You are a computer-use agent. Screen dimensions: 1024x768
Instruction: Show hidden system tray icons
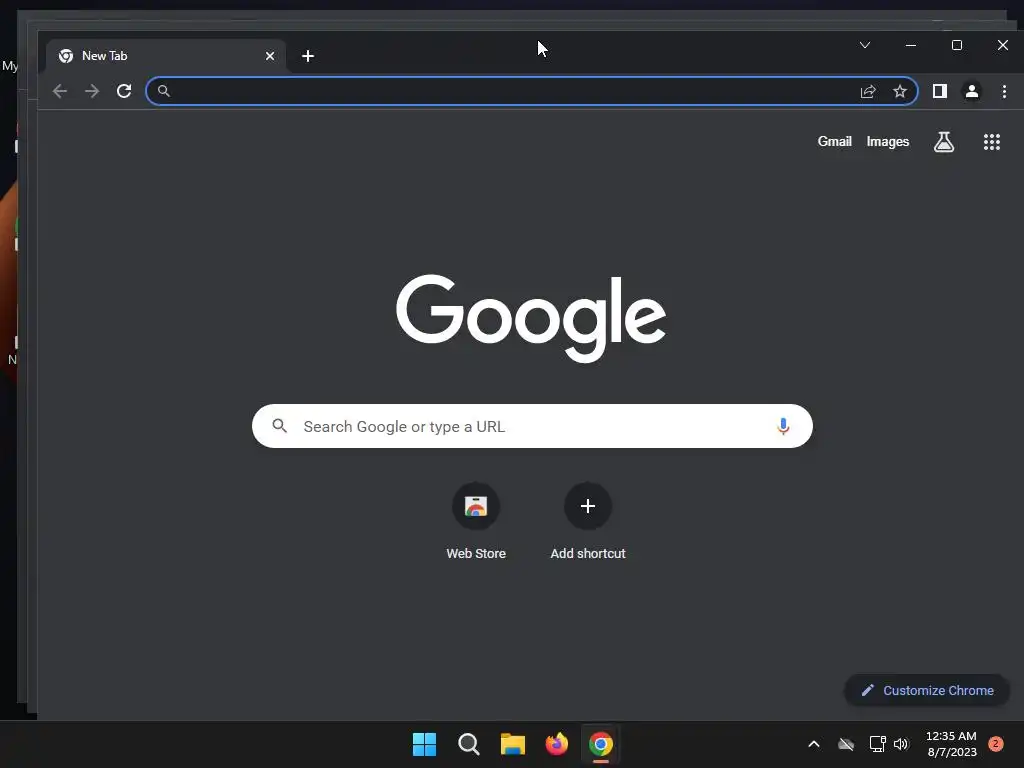tap(814, 744)
